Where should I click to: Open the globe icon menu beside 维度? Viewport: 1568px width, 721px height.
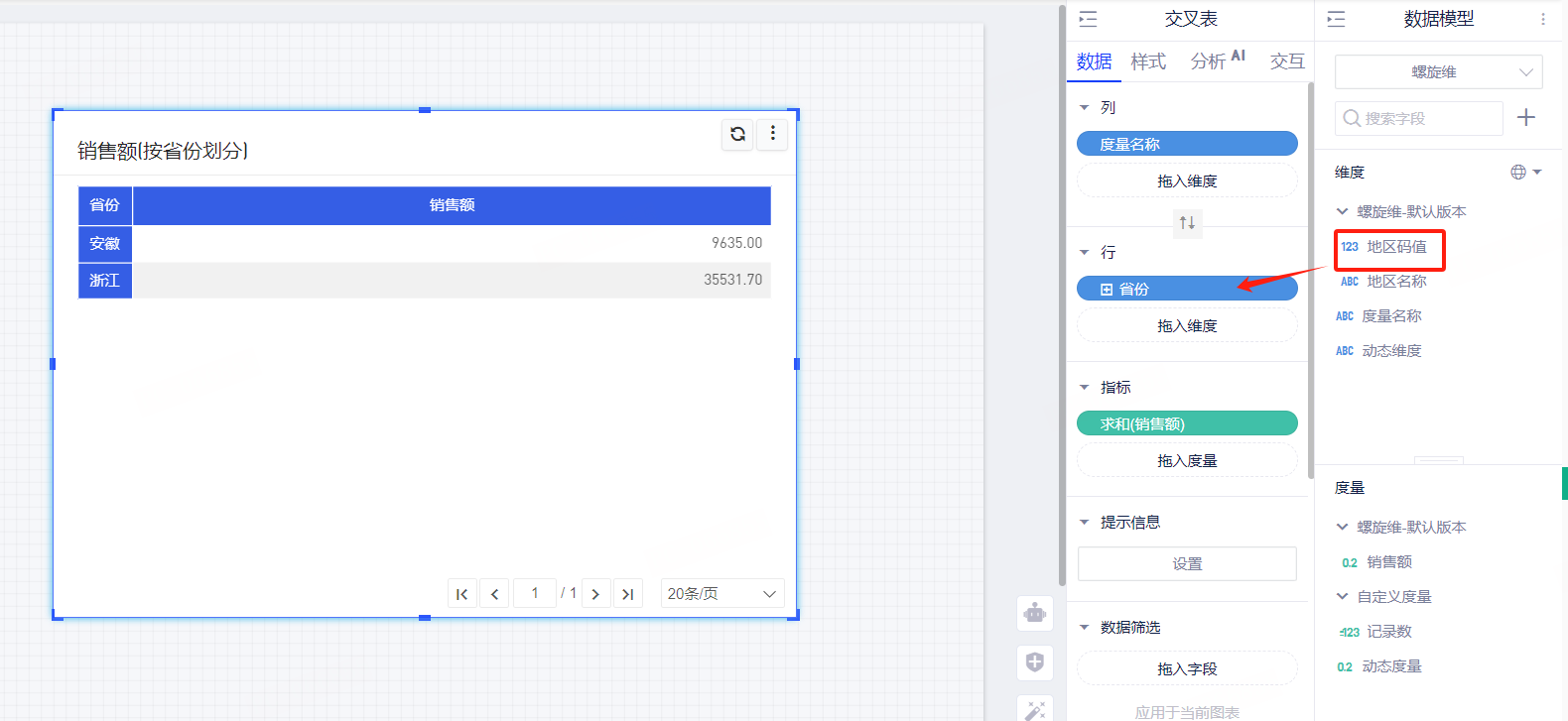click(1525, 173)
